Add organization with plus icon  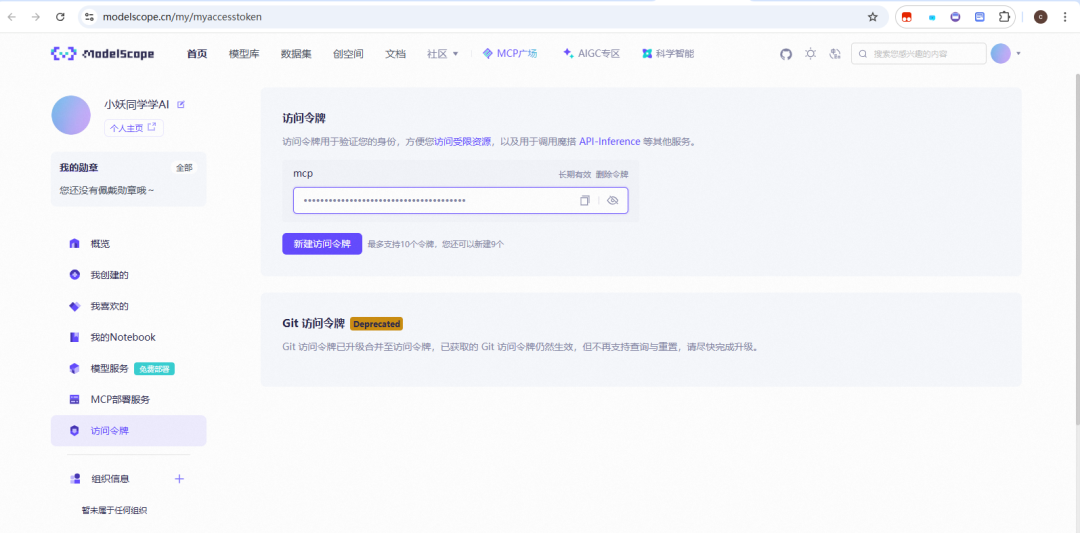[179, 479]
